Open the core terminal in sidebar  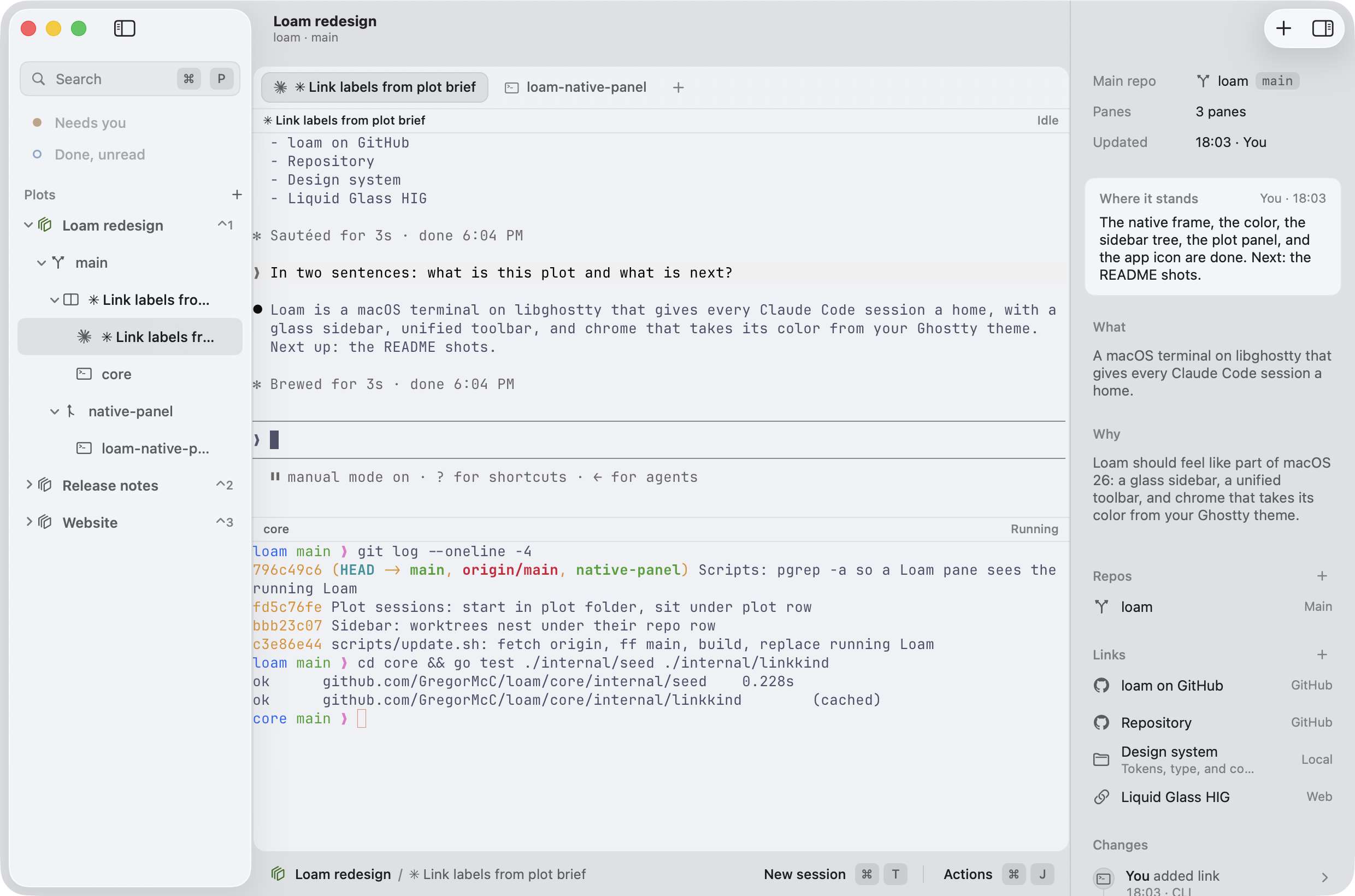click(x=129, y=374)
